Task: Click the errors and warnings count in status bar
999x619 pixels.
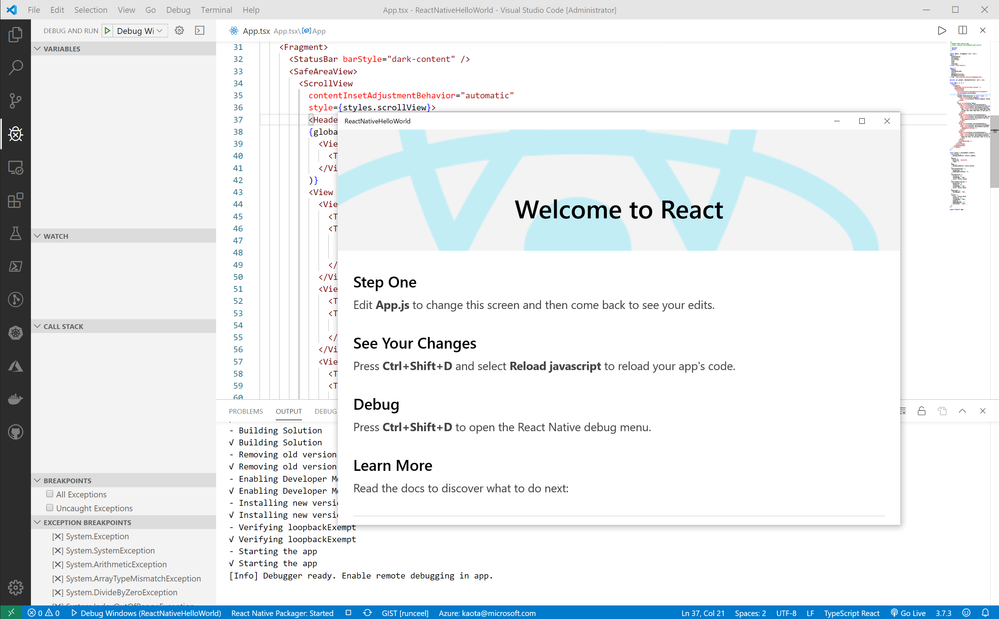Action: (x=43, y=613)
